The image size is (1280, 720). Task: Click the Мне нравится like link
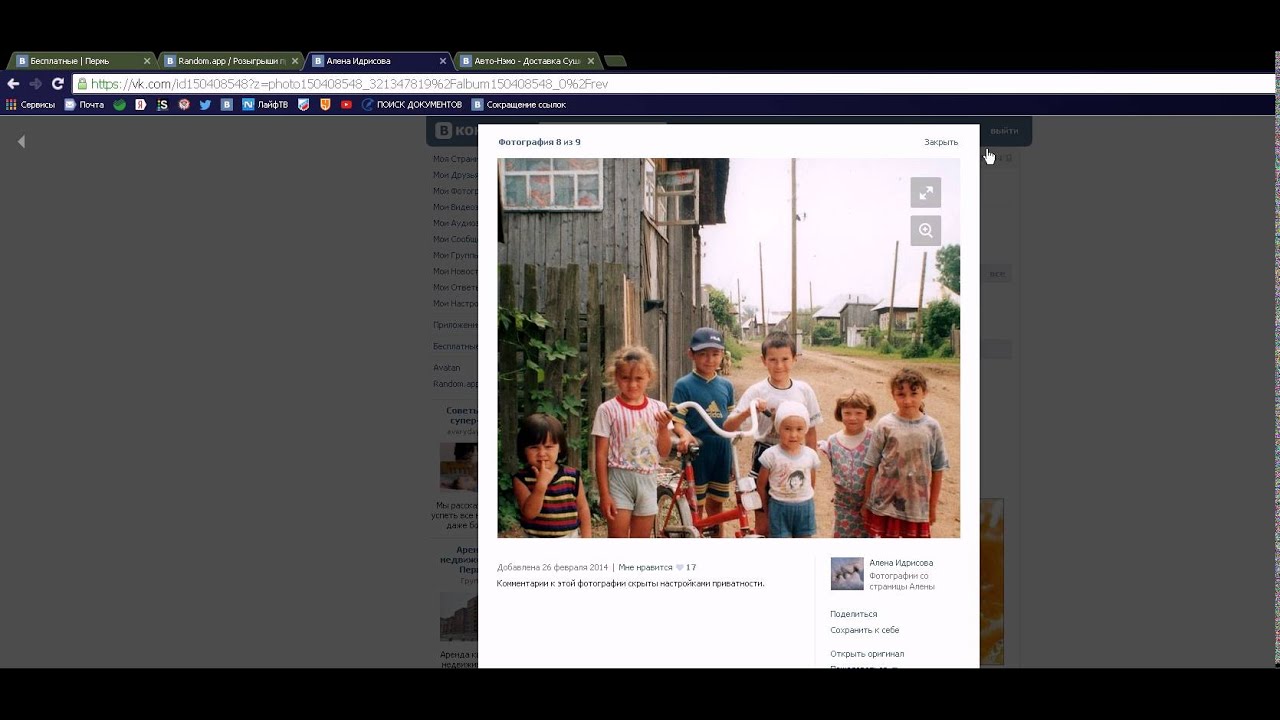(645, 567)
